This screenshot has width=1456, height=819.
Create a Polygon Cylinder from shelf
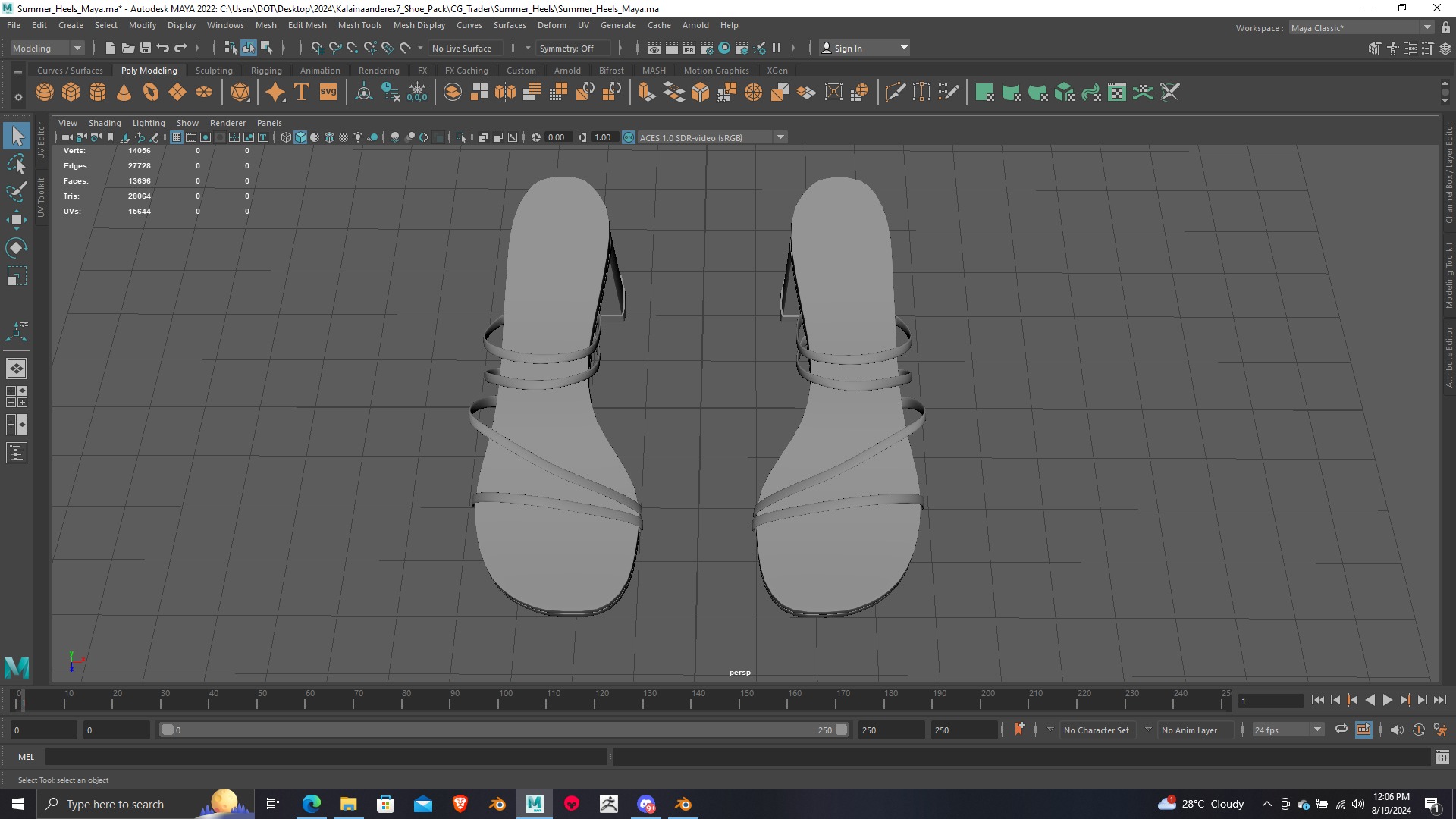[x=98, y=93]
